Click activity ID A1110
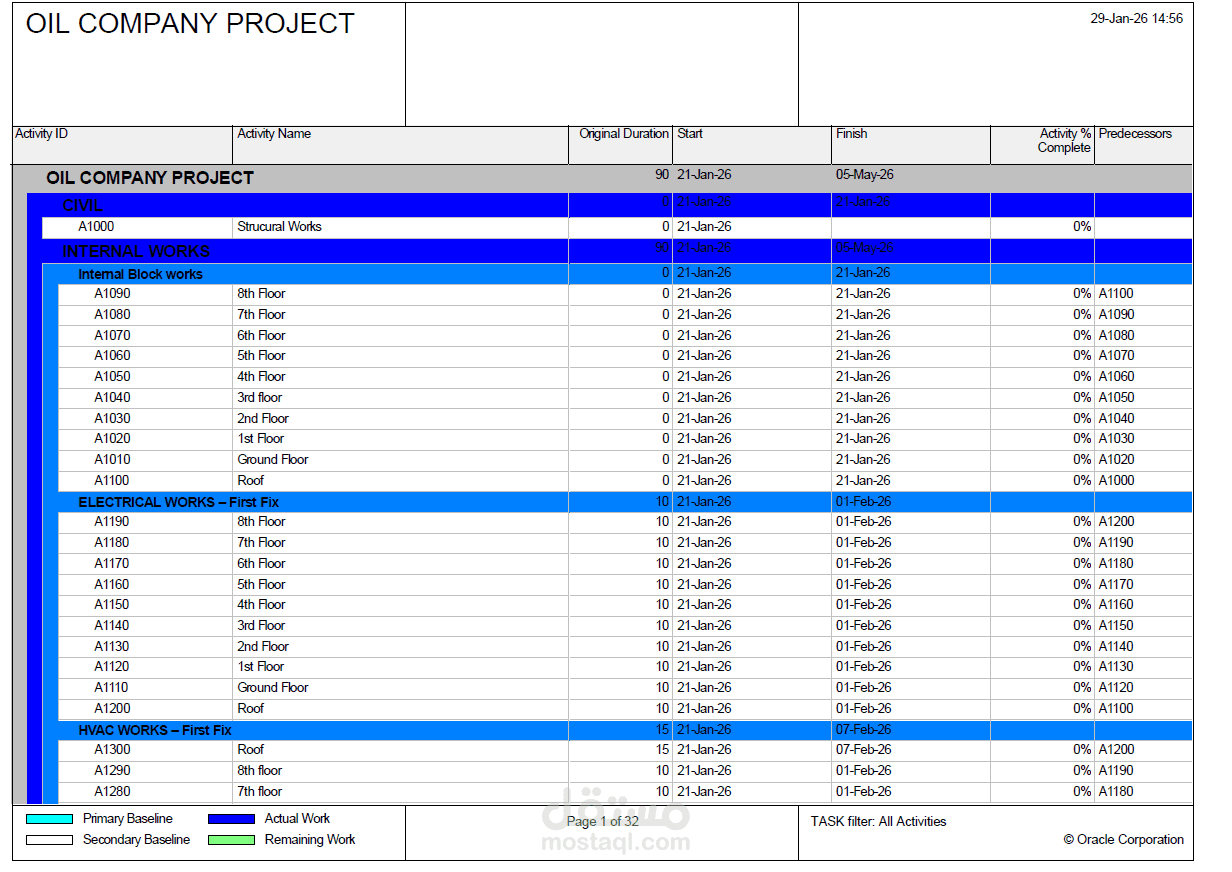 pos(112,688)
